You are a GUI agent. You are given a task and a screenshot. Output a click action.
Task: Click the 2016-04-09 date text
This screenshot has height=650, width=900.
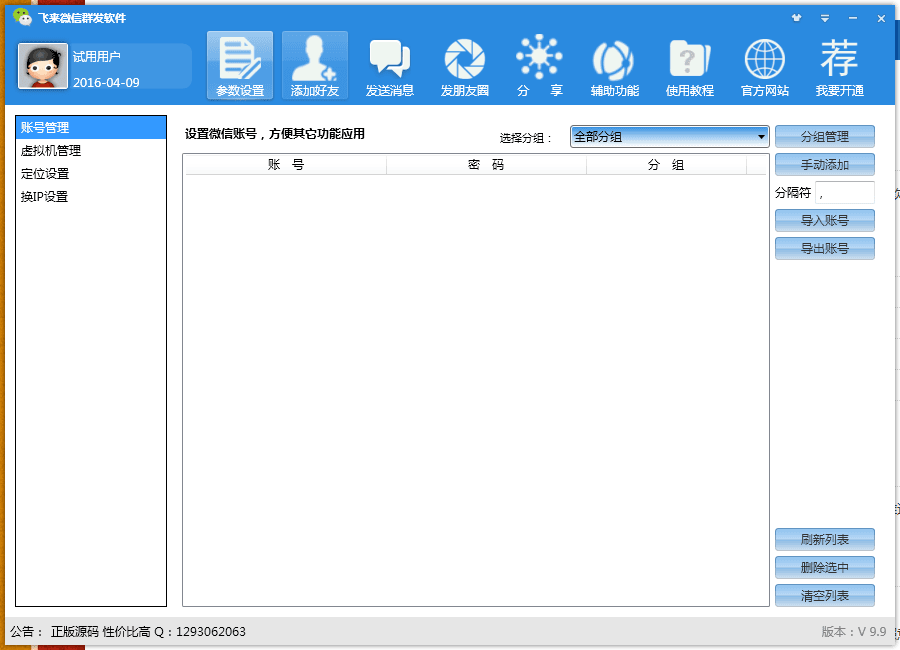[106, 83]
